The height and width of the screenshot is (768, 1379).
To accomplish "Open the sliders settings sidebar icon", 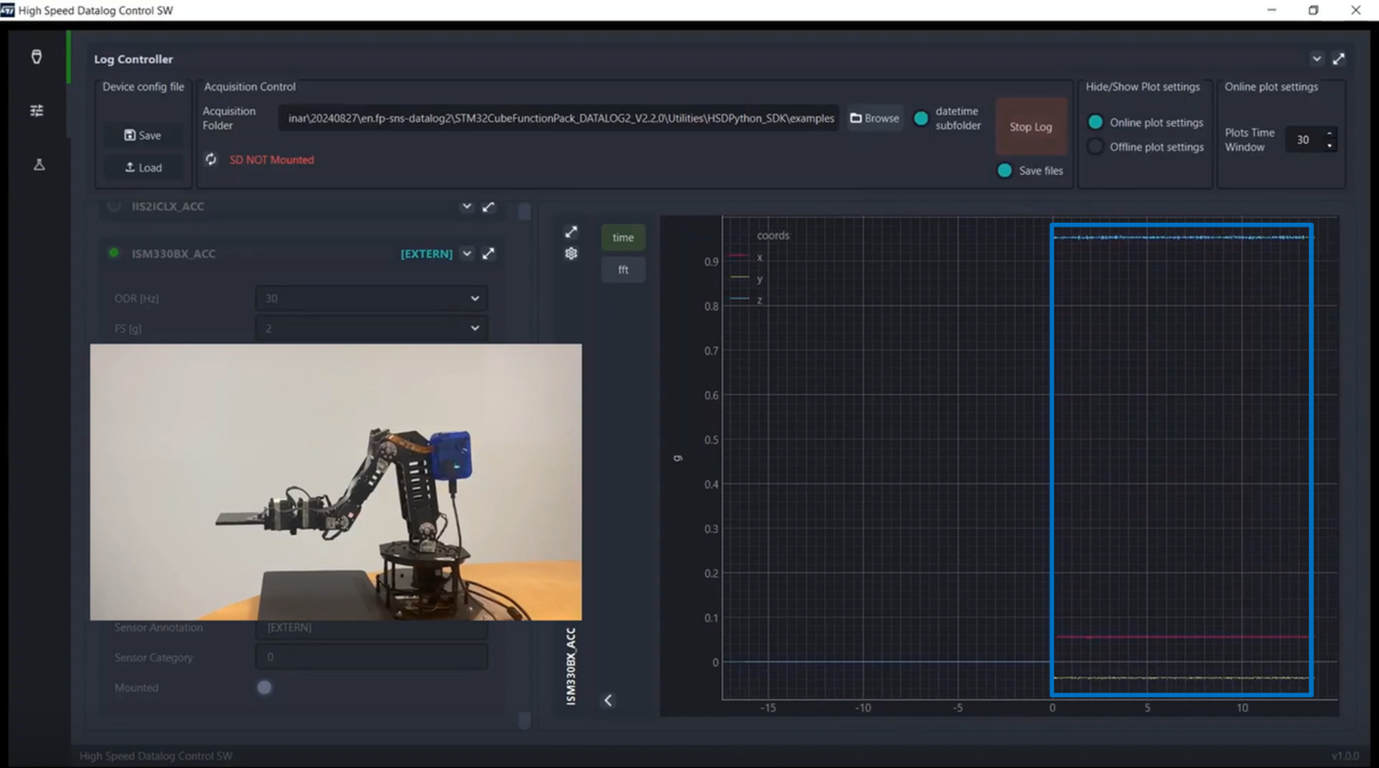I will click(37, 111).
